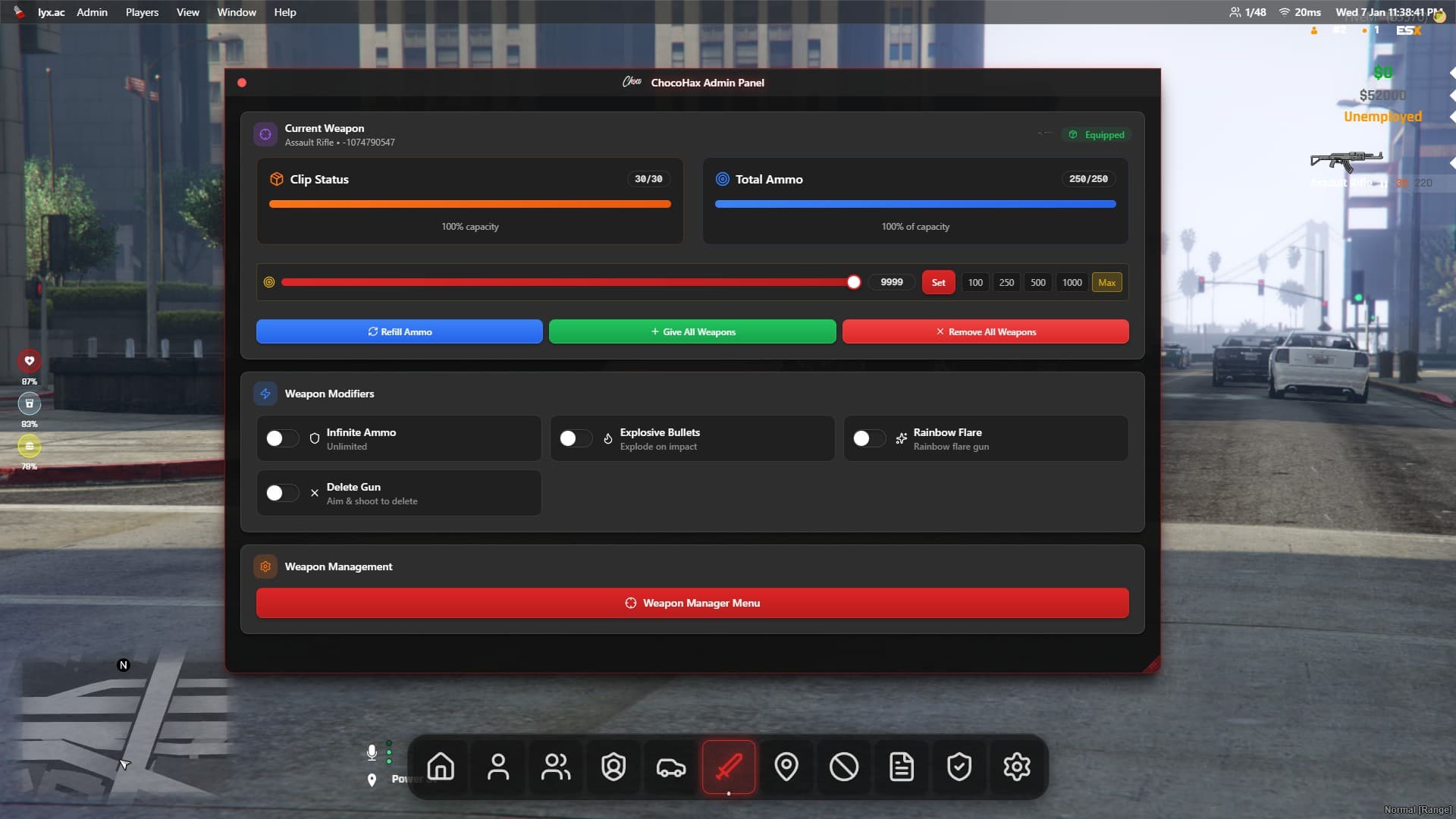Open the Players menu in menu bar
Viewport: 1456px width, 819px height.
point(142,12)
